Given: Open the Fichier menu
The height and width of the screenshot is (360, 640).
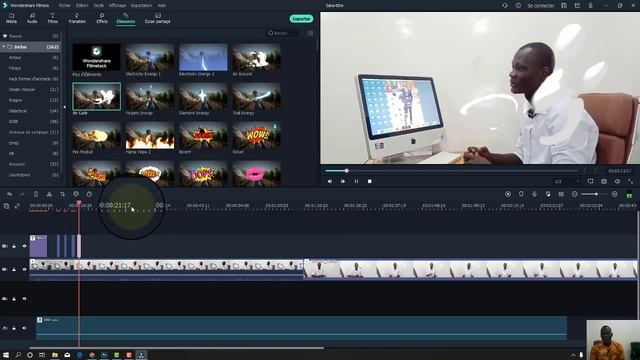Looking at the screenshot, I should click(64, 5).
